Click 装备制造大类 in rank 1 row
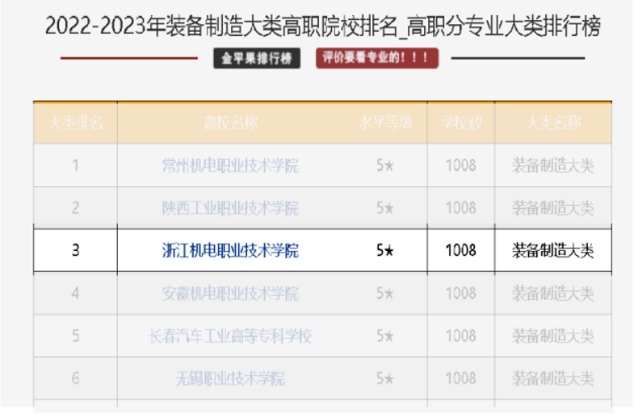 pos(553,165)
